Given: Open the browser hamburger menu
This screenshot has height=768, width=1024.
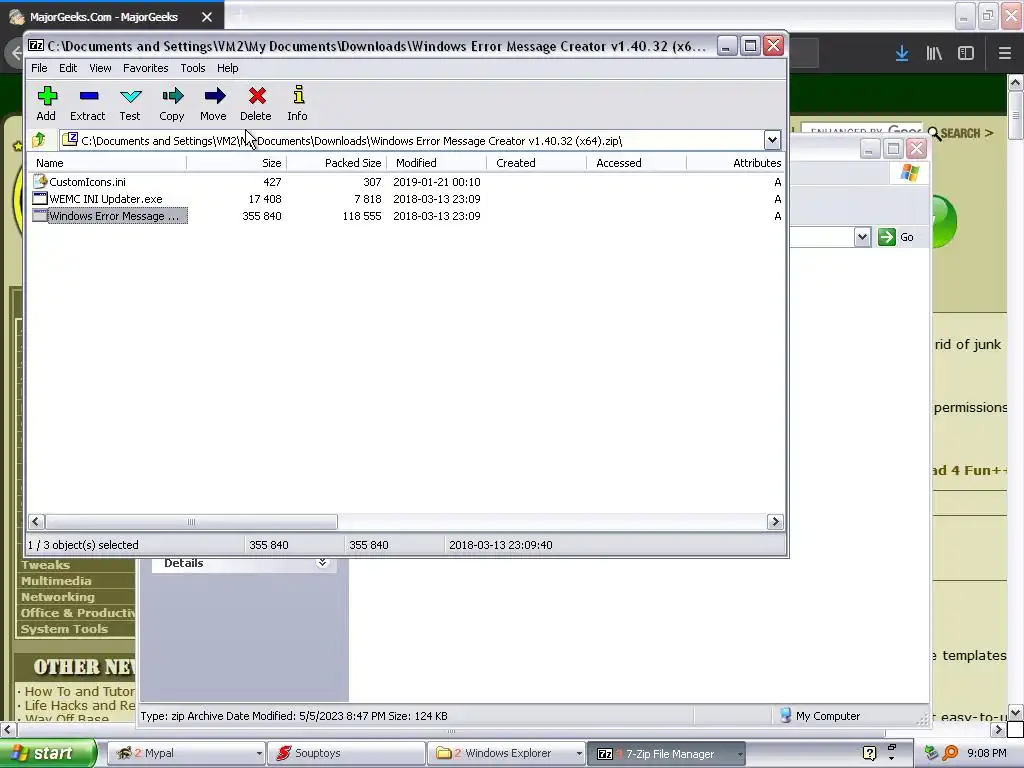Looking at the screenshot, I should pyautogui.click(x=1004, y=54).
